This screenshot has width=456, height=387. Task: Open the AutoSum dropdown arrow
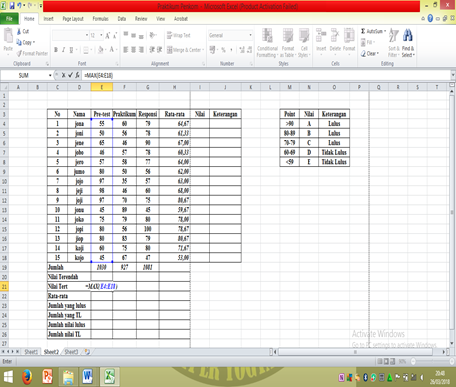(x=385, y=31)
